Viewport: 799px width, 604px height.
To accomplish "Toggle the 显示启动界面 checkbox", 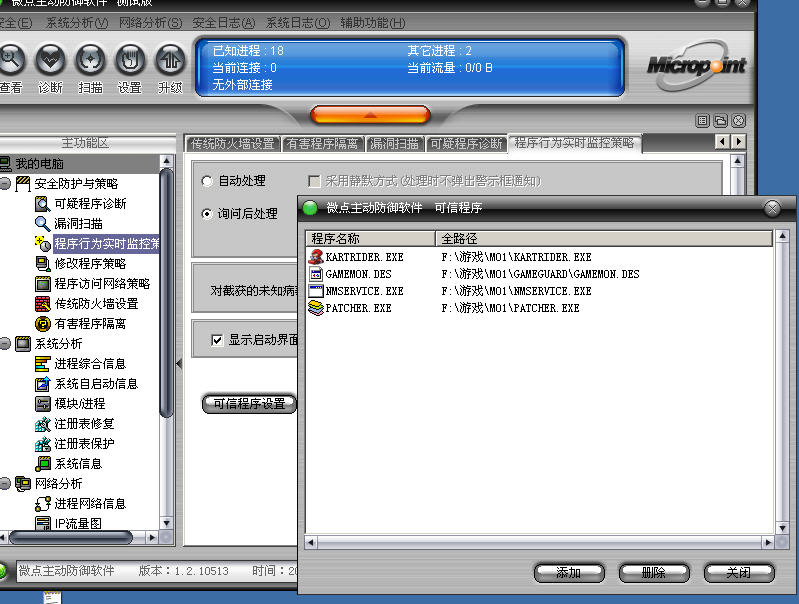I will click(217, 340).
